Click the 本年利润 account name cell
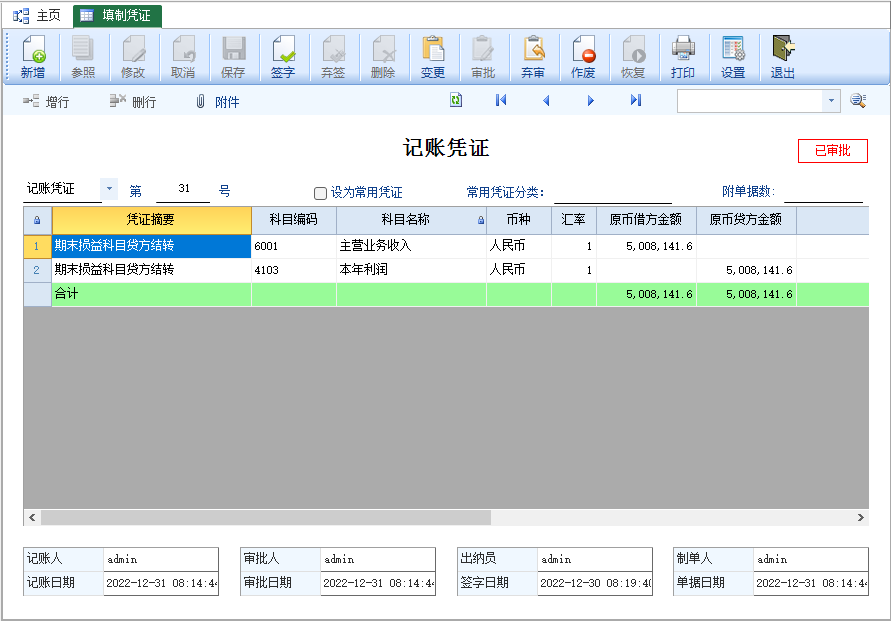This screenshot has height=621, width=891. (x=411, y=270)
